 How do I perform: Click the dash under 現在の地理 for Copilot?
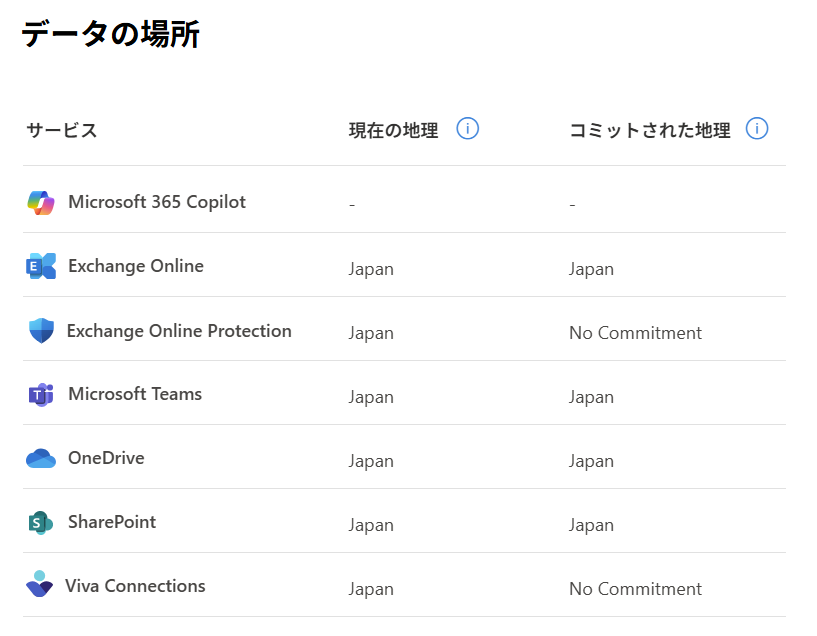pos(351,204)
